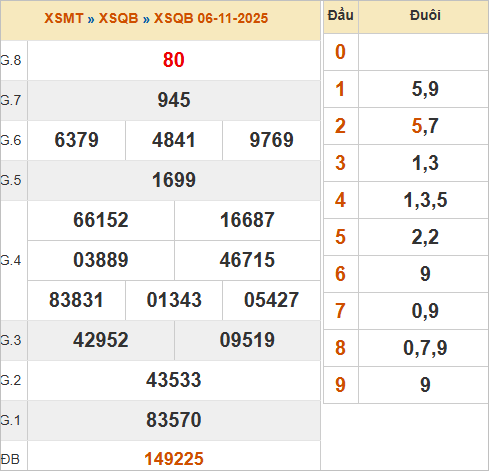
Task: Open the XSQB breadcrumb link
Action: coord(118,18)
